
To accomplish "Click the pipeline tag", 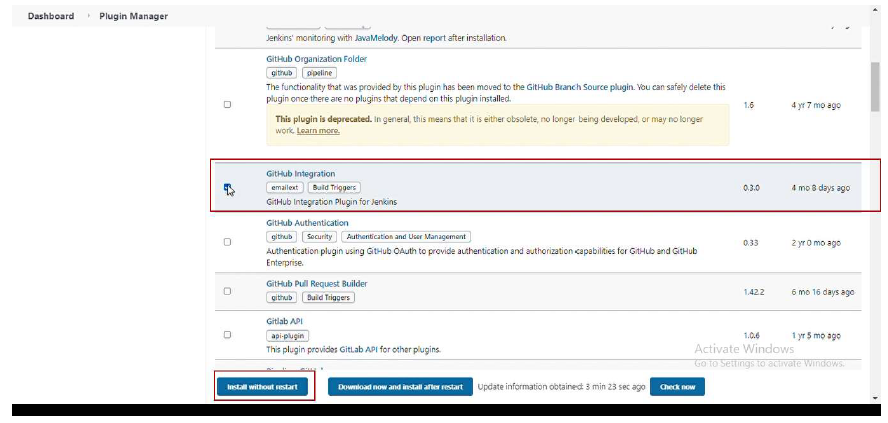I will 320,73.
